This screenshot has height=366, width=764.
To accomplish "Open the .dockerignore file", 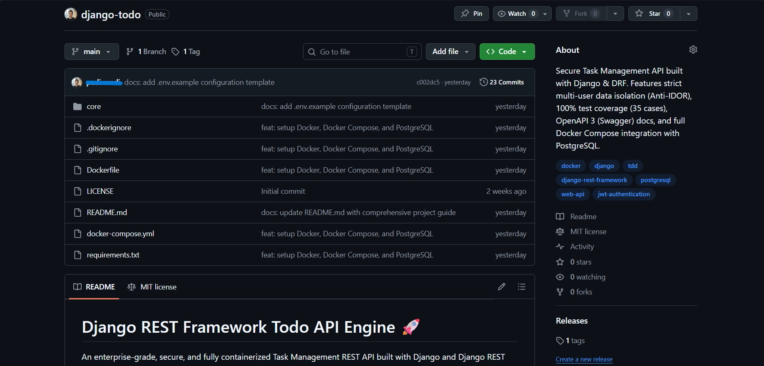I will pos(109,128).
